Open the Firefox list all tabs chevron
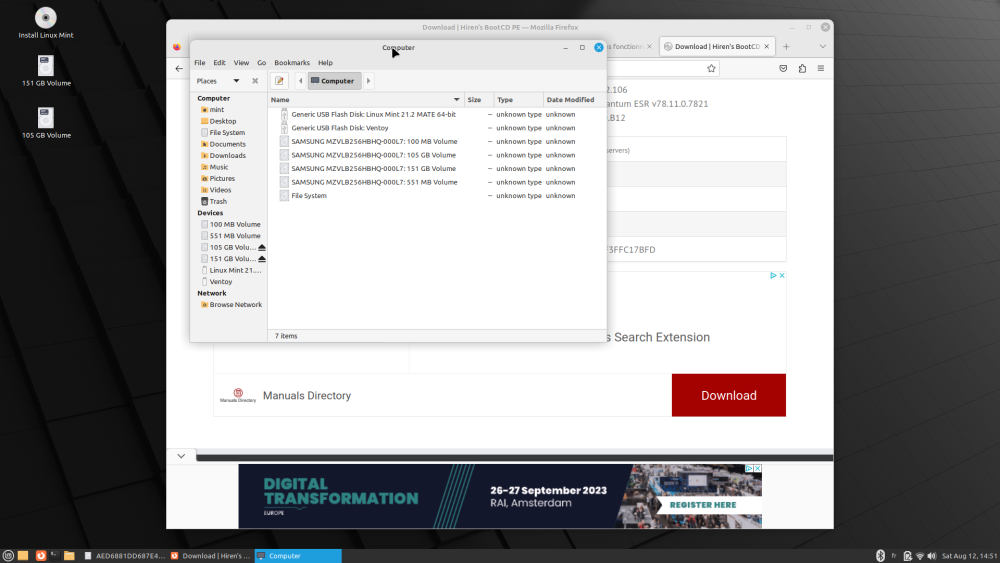The image size is (1000, 563). [823, 47]
